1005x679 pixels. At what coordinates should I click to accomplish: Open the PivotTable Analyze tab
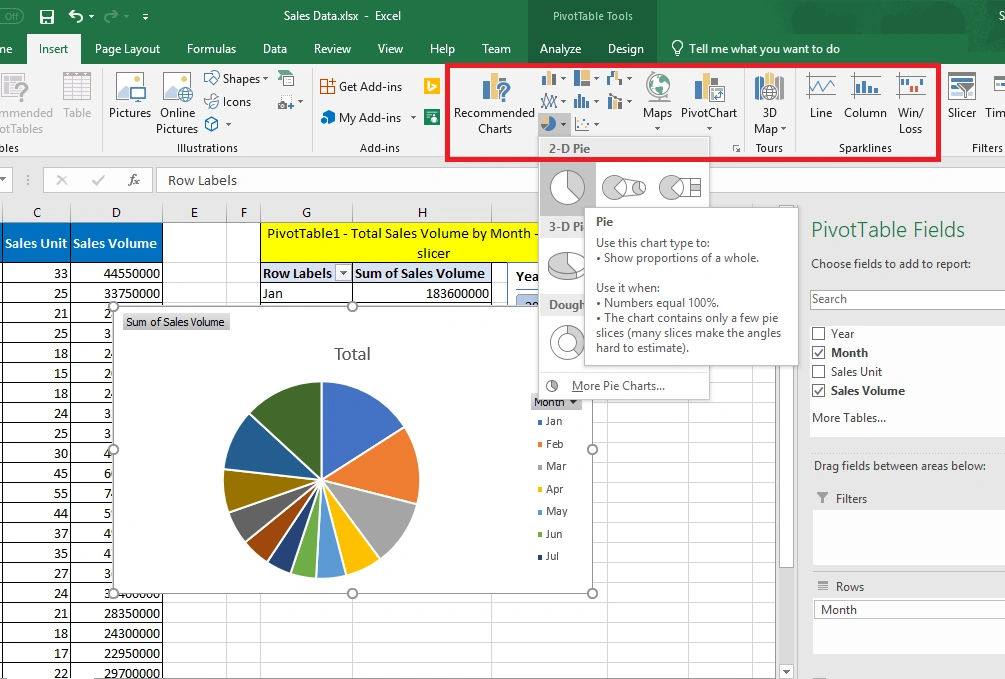(560, 49)
